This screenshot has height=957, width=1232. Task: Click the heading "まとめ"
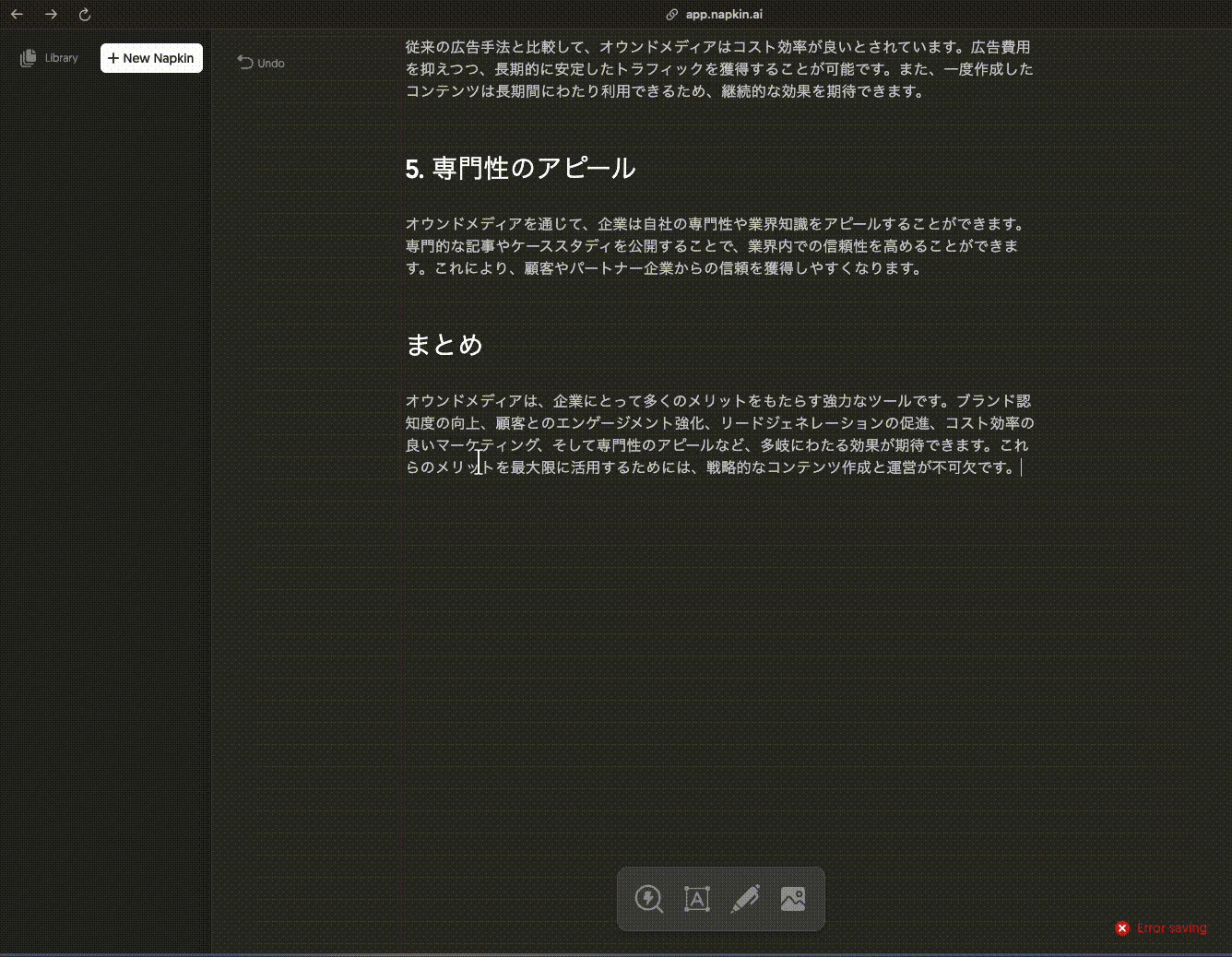[x=444, y=345]
